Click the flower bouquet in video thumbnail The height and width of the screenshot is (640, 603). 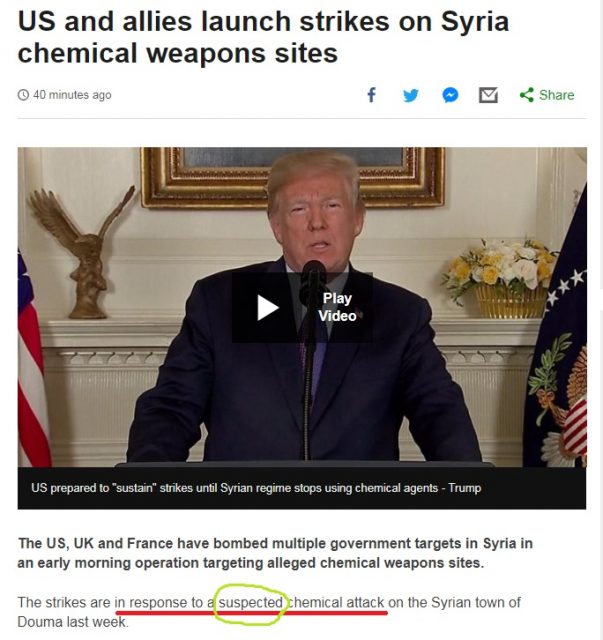coord(499,278)
